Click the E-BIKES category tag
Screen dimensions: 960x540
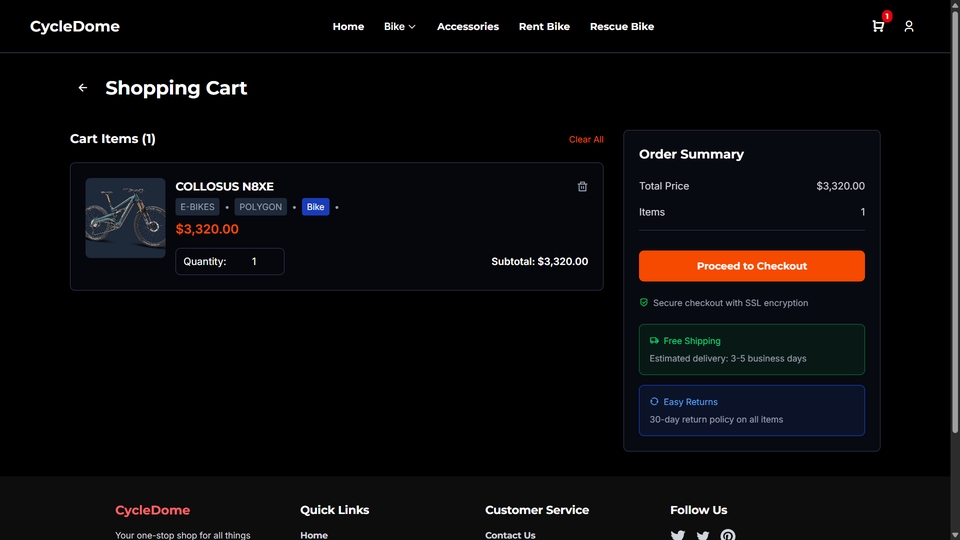(x=197, y=207)
